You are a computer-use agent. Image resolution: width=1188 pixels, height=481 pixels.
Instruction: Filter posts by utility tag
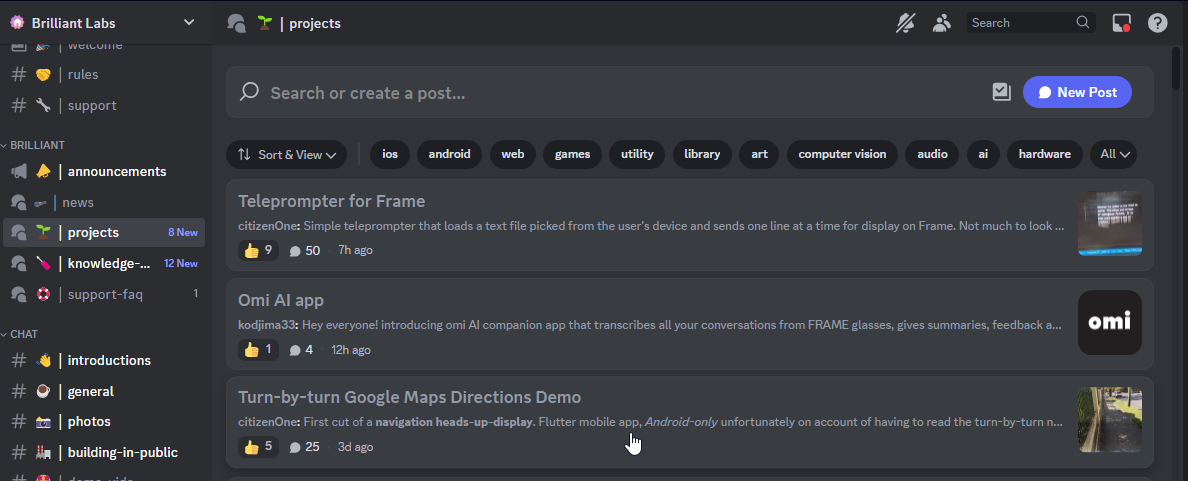pos(637,155)
